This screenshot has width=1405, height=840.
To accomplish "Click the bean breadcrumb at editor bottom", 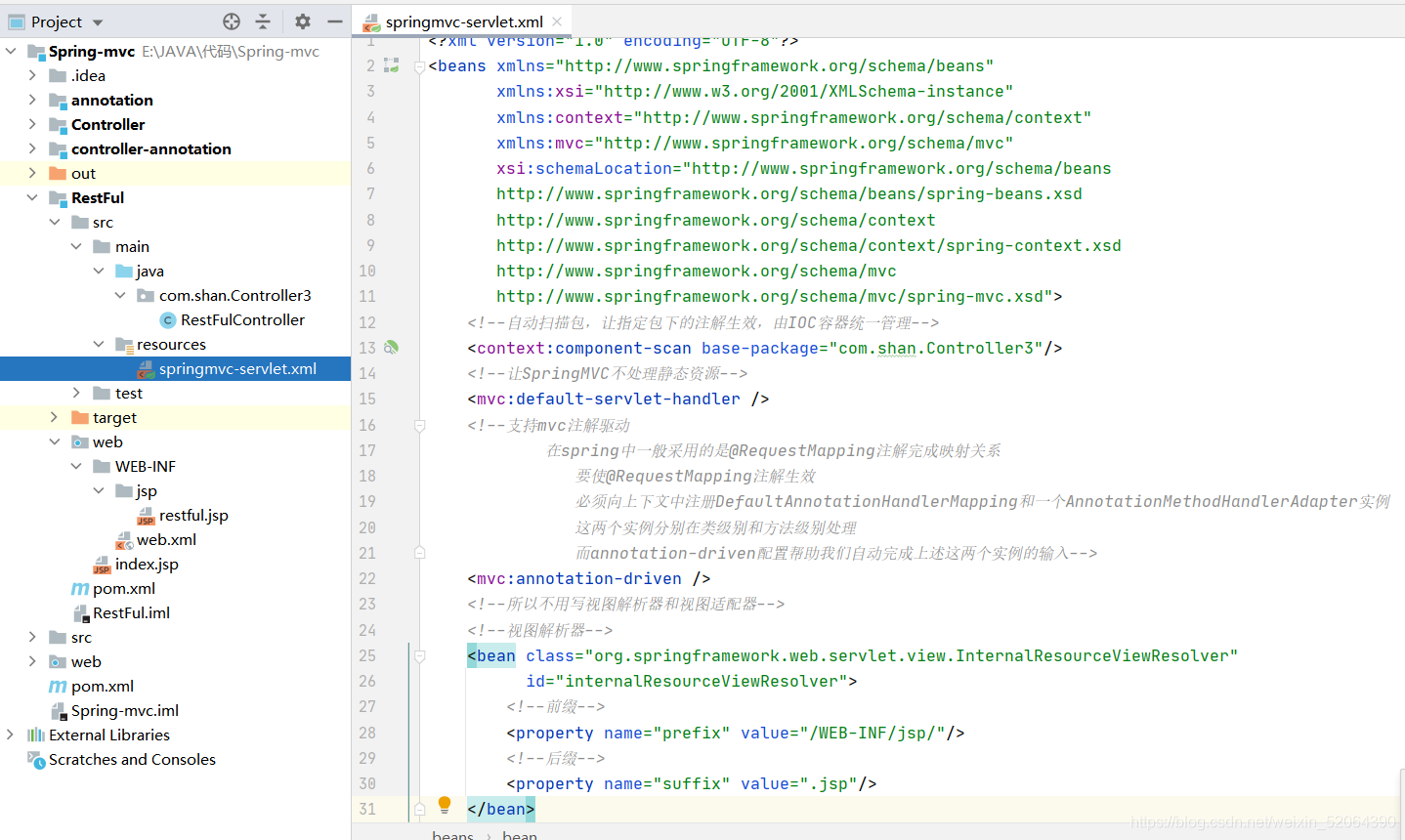I will click(520, 834).
